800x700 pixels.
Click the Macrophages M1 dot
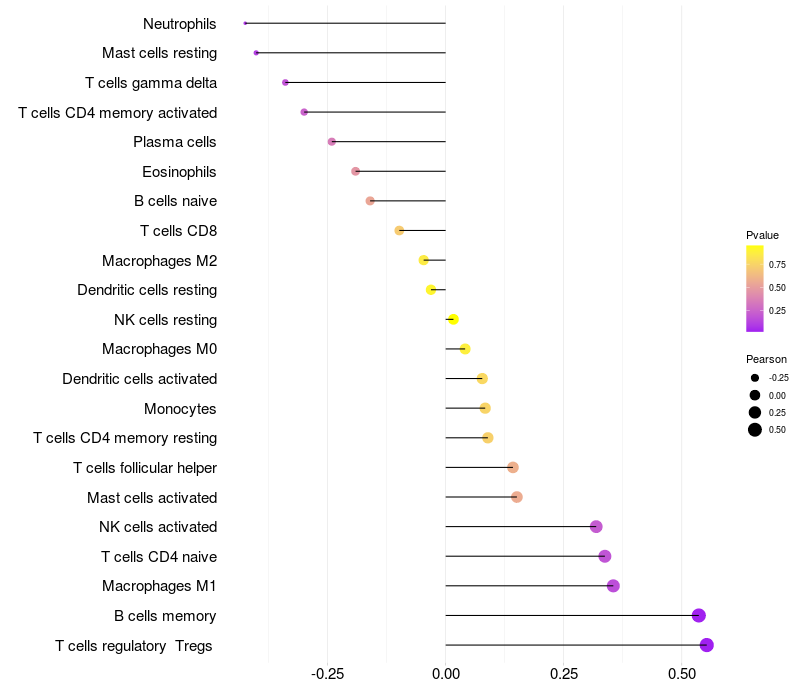[x=613, y=586]
